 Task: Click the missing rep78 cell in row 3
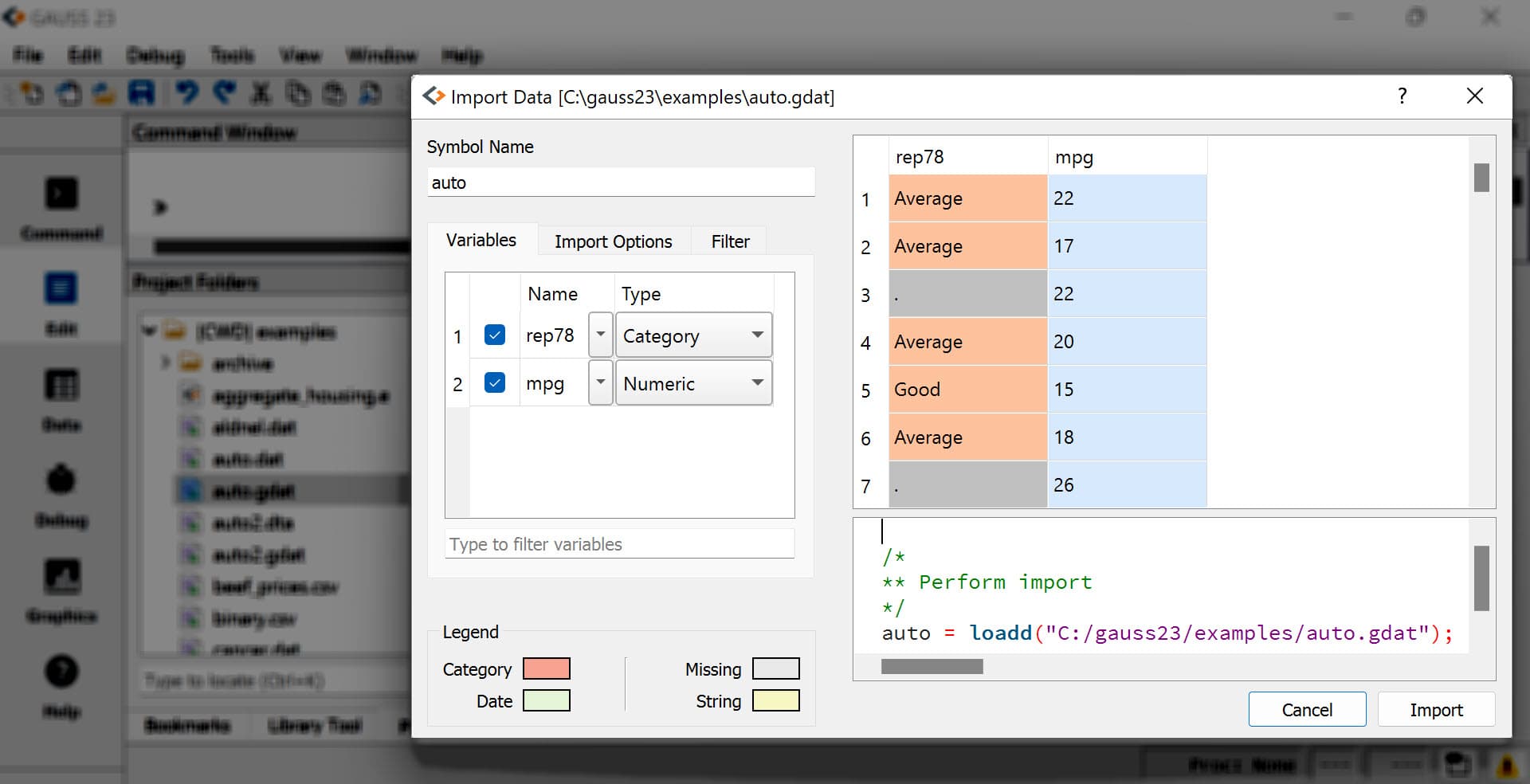tap(967, 294)
